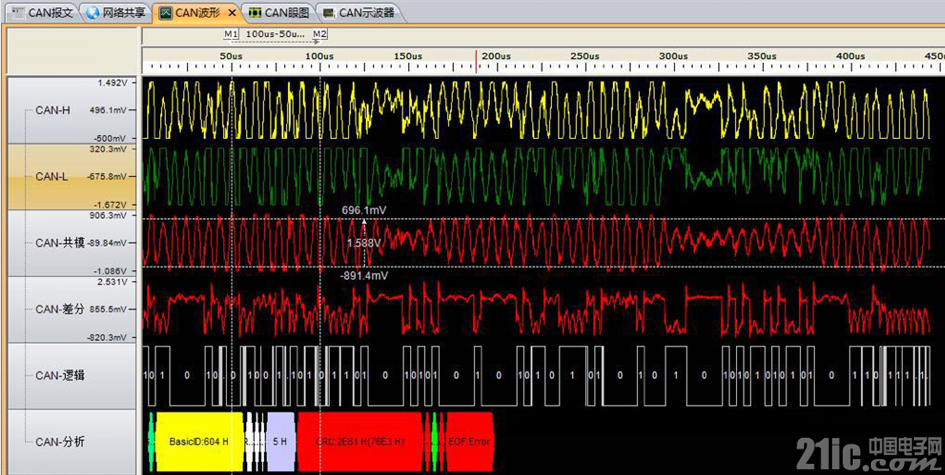Viewport: 945px width, 475px height.
Task: Click the 400us mark on the time ruler
Action: (x=850, y=56)
